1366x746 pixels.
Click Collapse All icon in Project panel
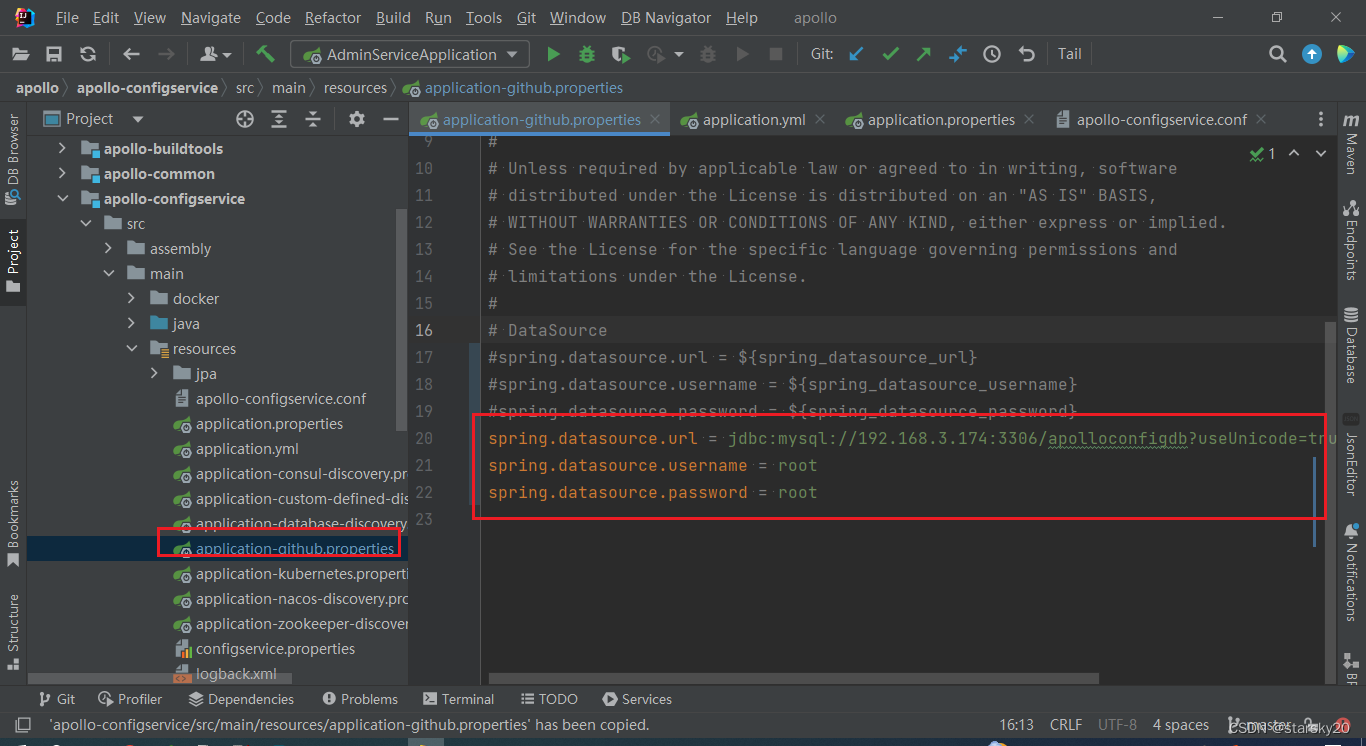(313, 119)
